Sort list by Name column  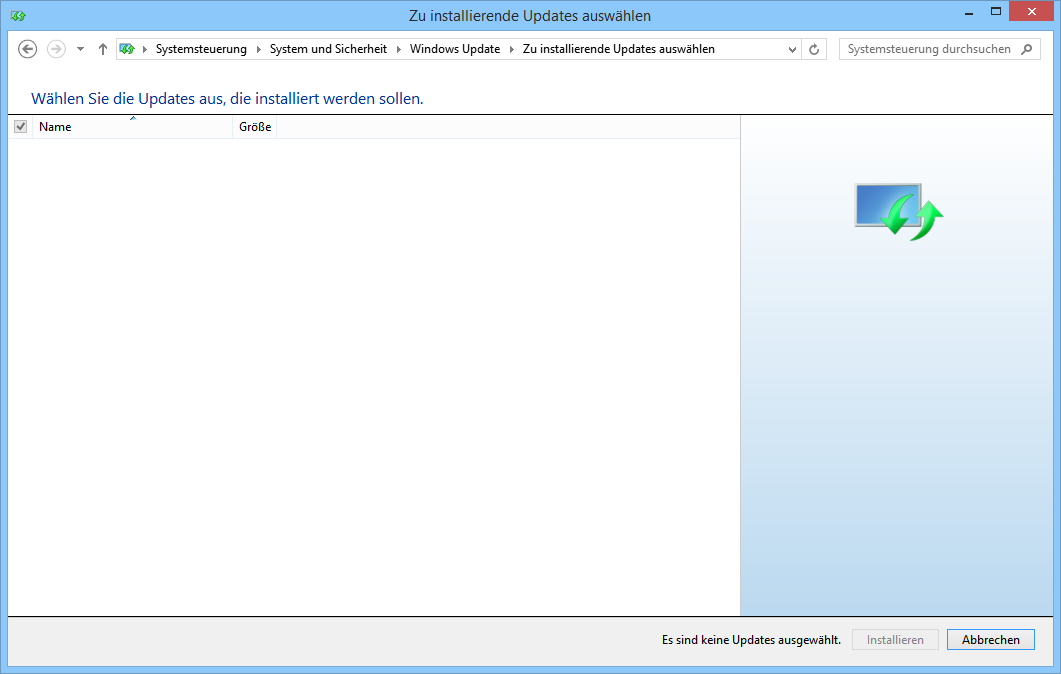click(132, 127)
